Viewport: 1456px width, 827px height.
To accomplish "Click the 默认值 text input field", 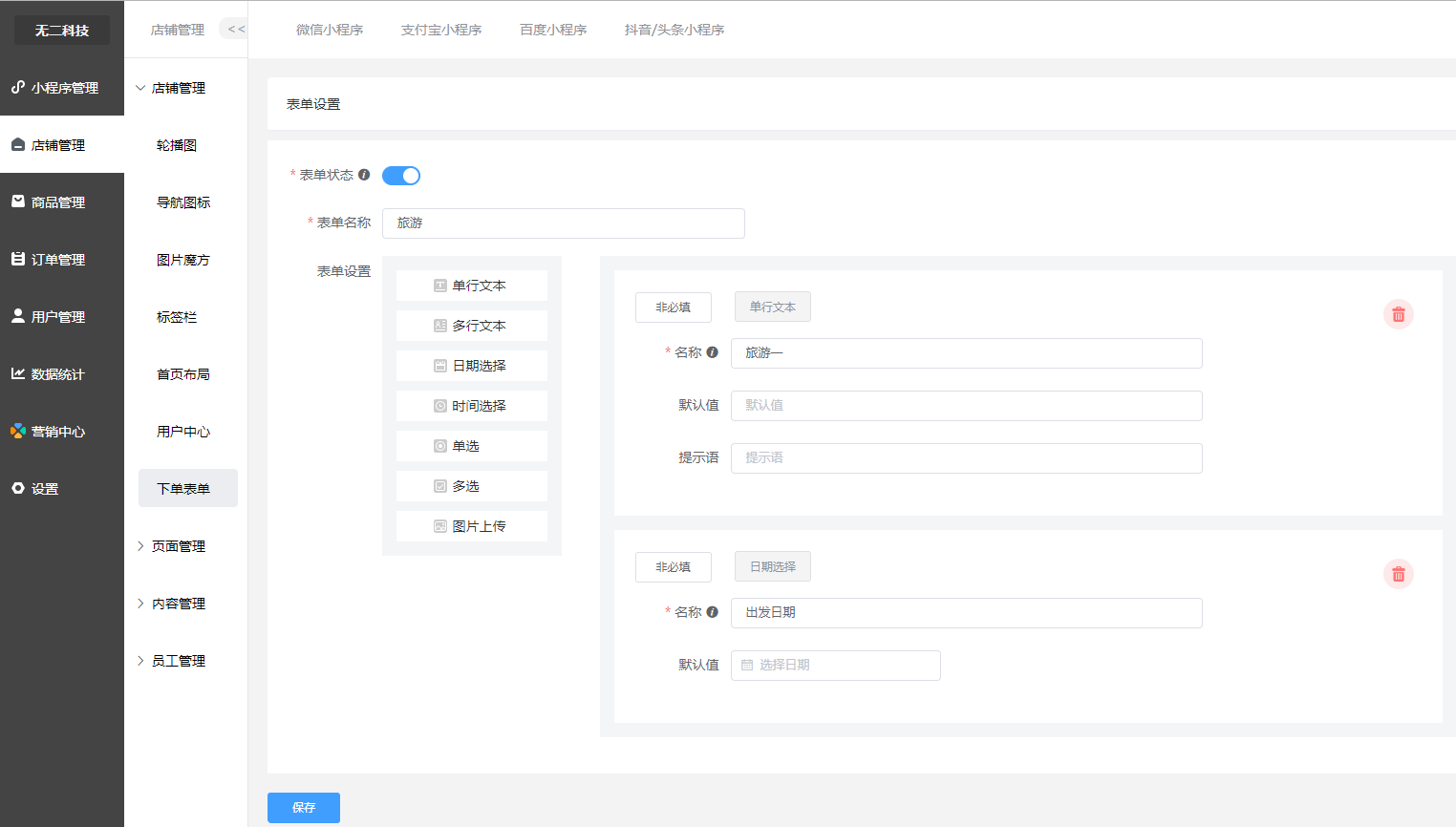I will tap(967, 406).
